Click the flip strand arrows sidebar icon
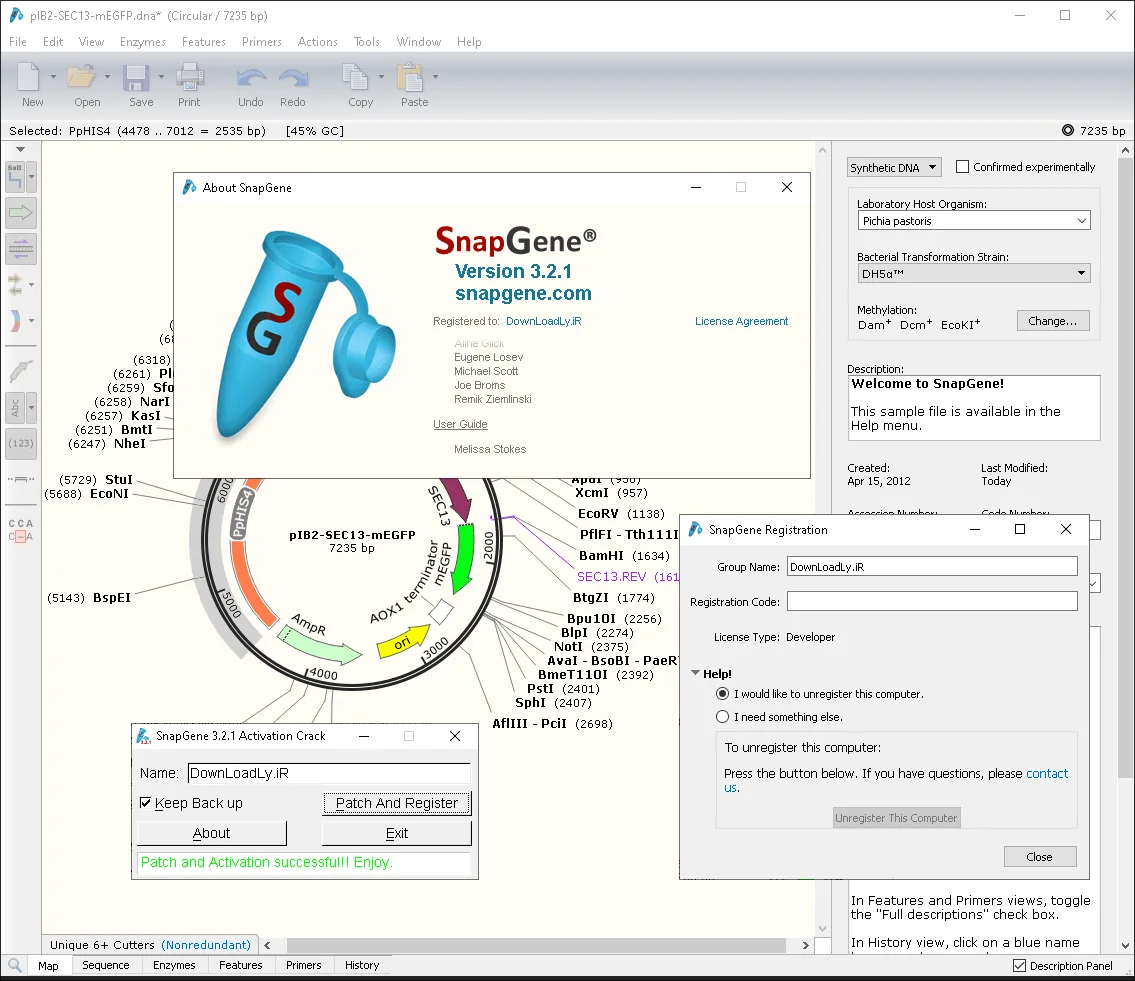Screen dimensions: 1135x981 (15, 285)
